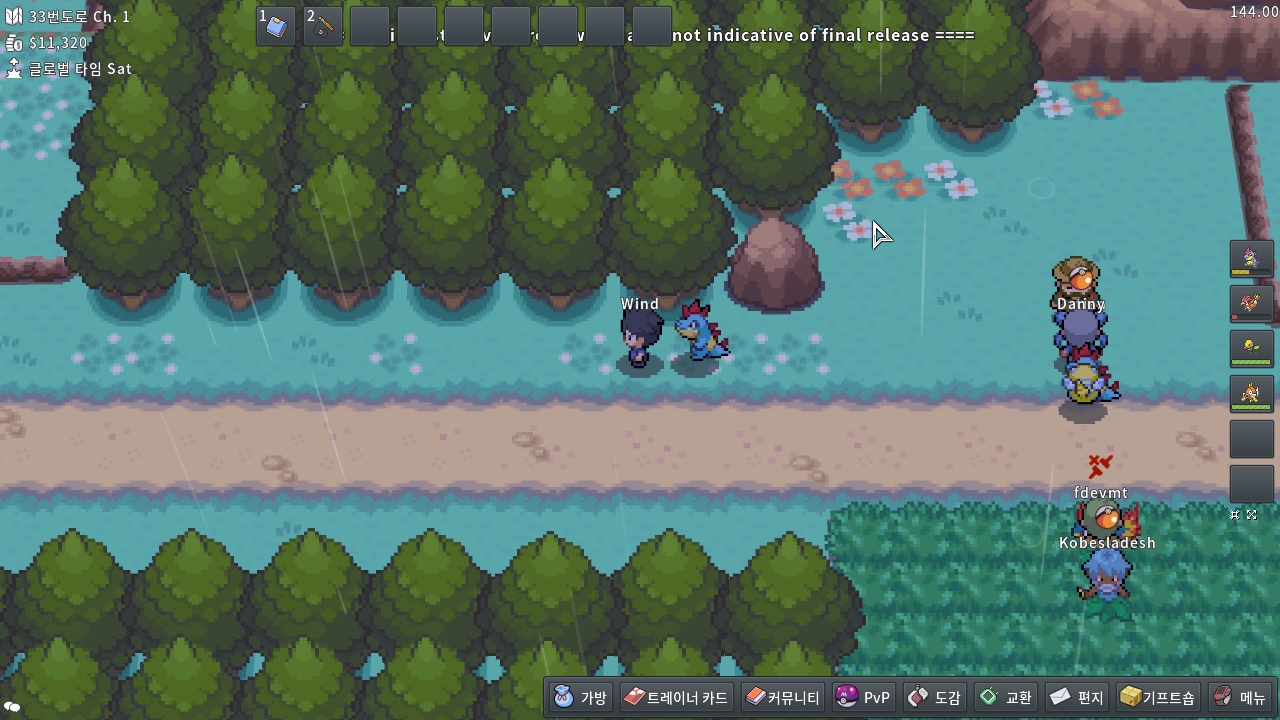Open the 커뮤니티 community panel
Image resolution: width=1280 pixels, height=720 pixels.
(782, 697)
